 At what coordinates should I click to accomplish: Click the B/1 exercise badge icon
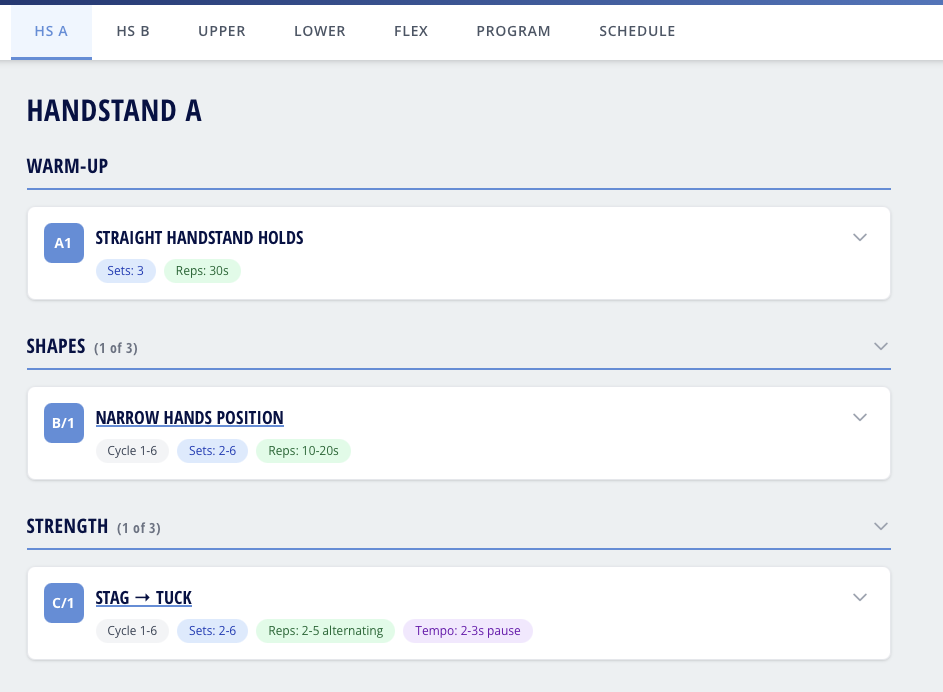click(63, 423)
